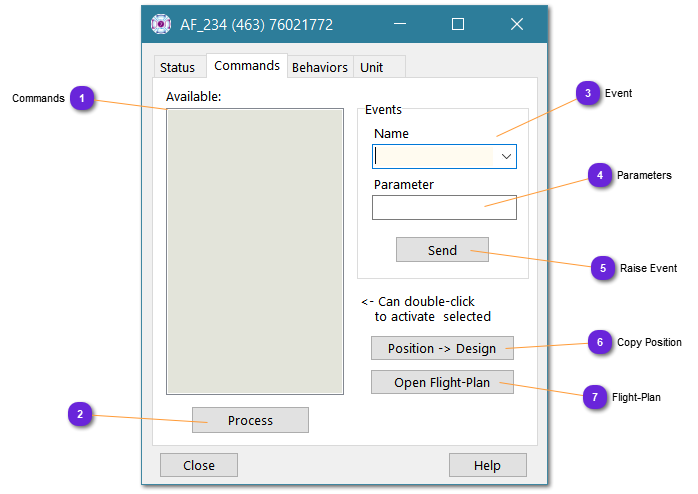Switch to the Behaviors tab

319,68
